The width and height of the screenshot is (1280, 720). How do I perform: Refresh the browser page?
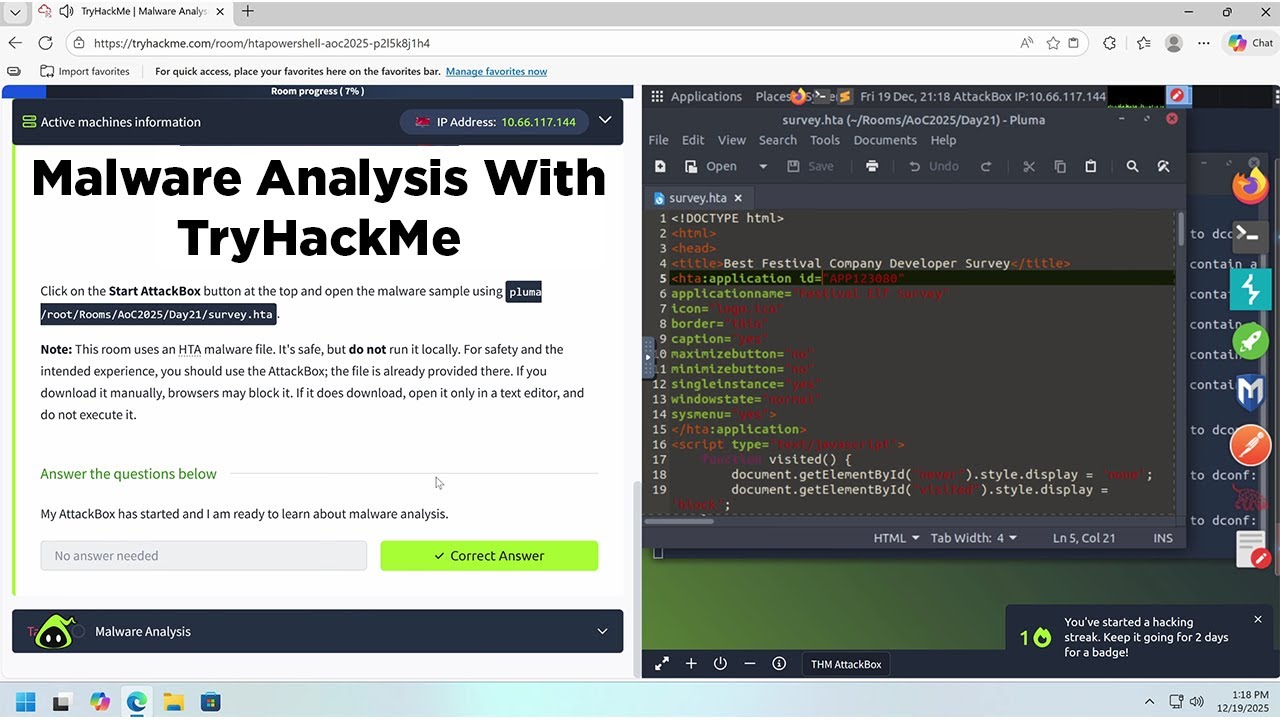[x=45, y=43]
